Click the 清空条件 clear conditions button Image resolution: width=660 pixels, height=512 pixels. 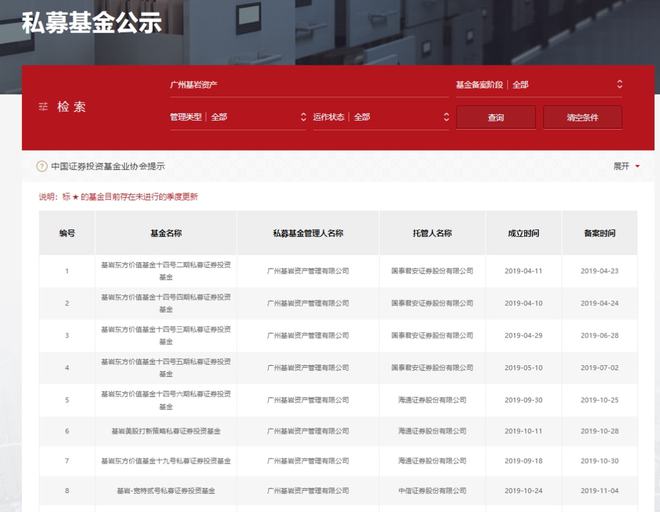[583, 117]
